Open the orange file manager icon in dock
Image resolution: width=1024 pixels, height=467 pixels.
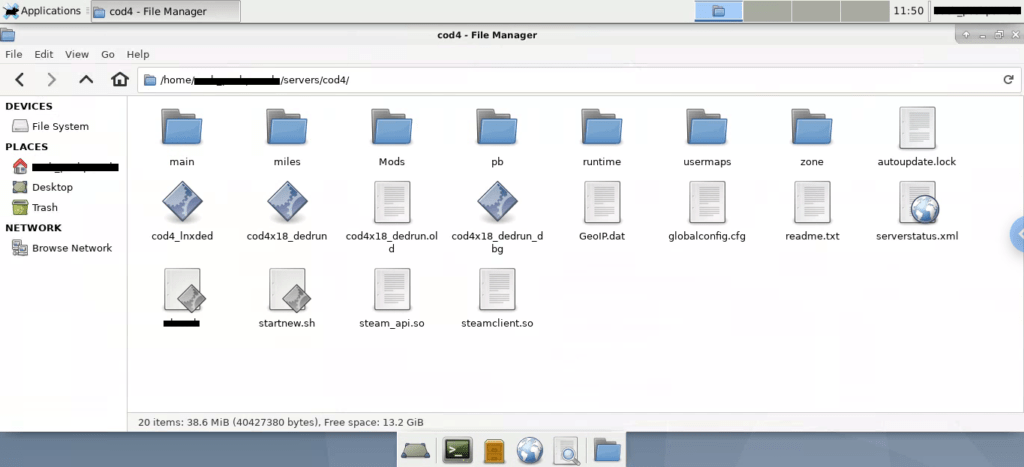[494, 450]
